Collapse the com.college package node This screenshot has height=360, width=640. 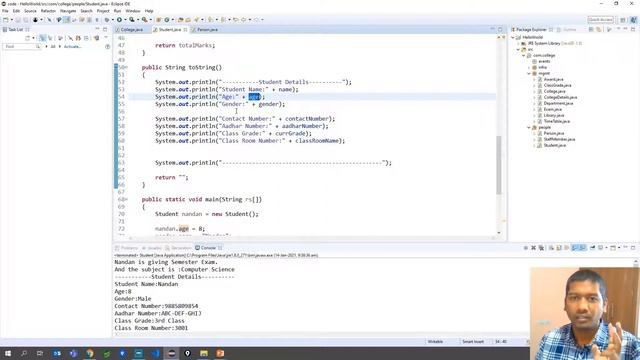coord(524,55)
